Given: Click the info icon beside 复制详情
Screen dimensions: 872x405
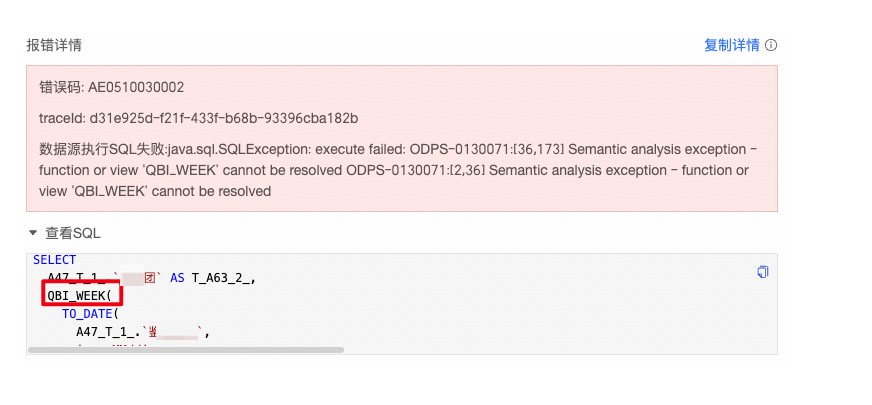Looking at the screenshot, I should click(x=771, y=45).
